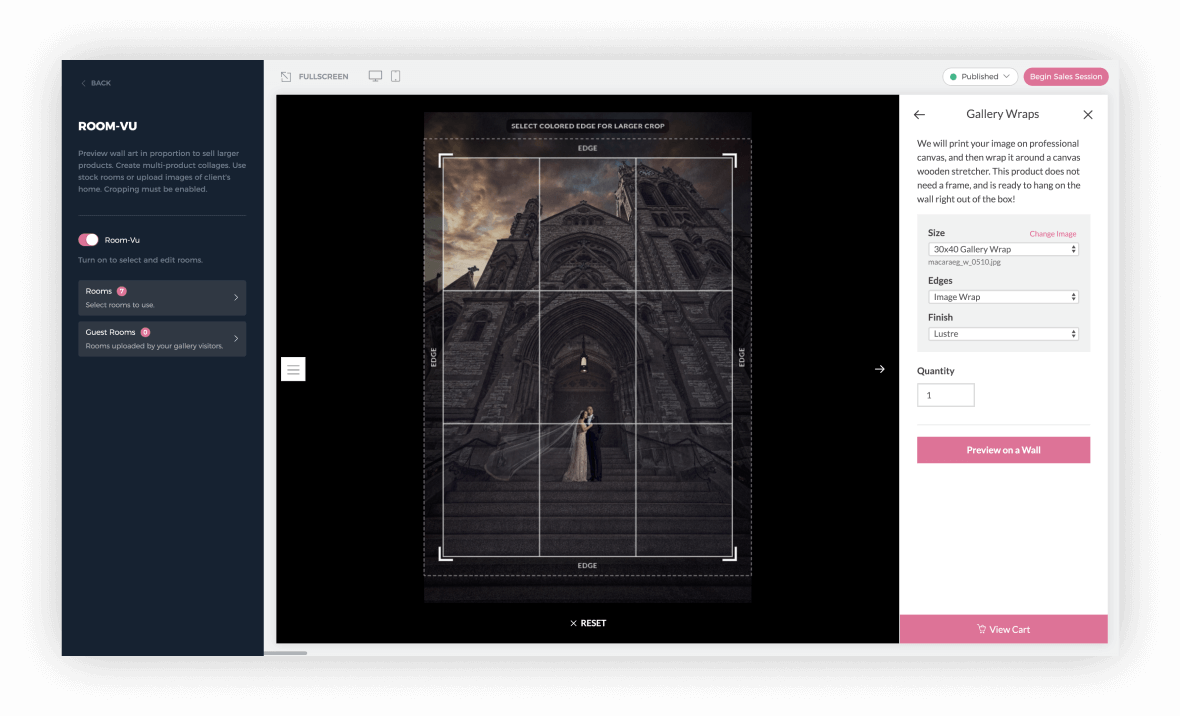Click the file name macaraeg_w_0510.jpg
Image resolution: width=1180 pixels, height=716 pixels.
coord(964,262)
